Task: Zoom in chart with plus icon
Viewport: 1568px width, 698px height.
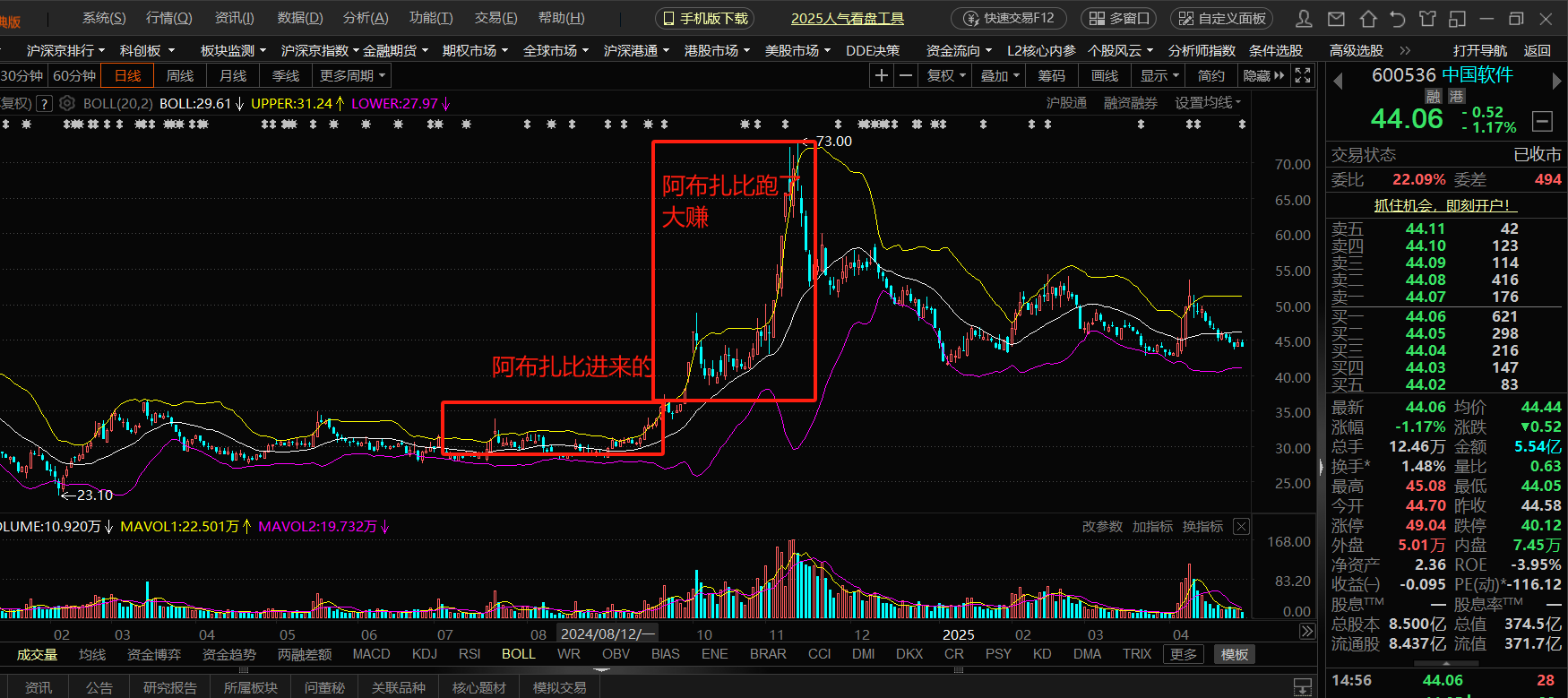Action: coord(882,75)
